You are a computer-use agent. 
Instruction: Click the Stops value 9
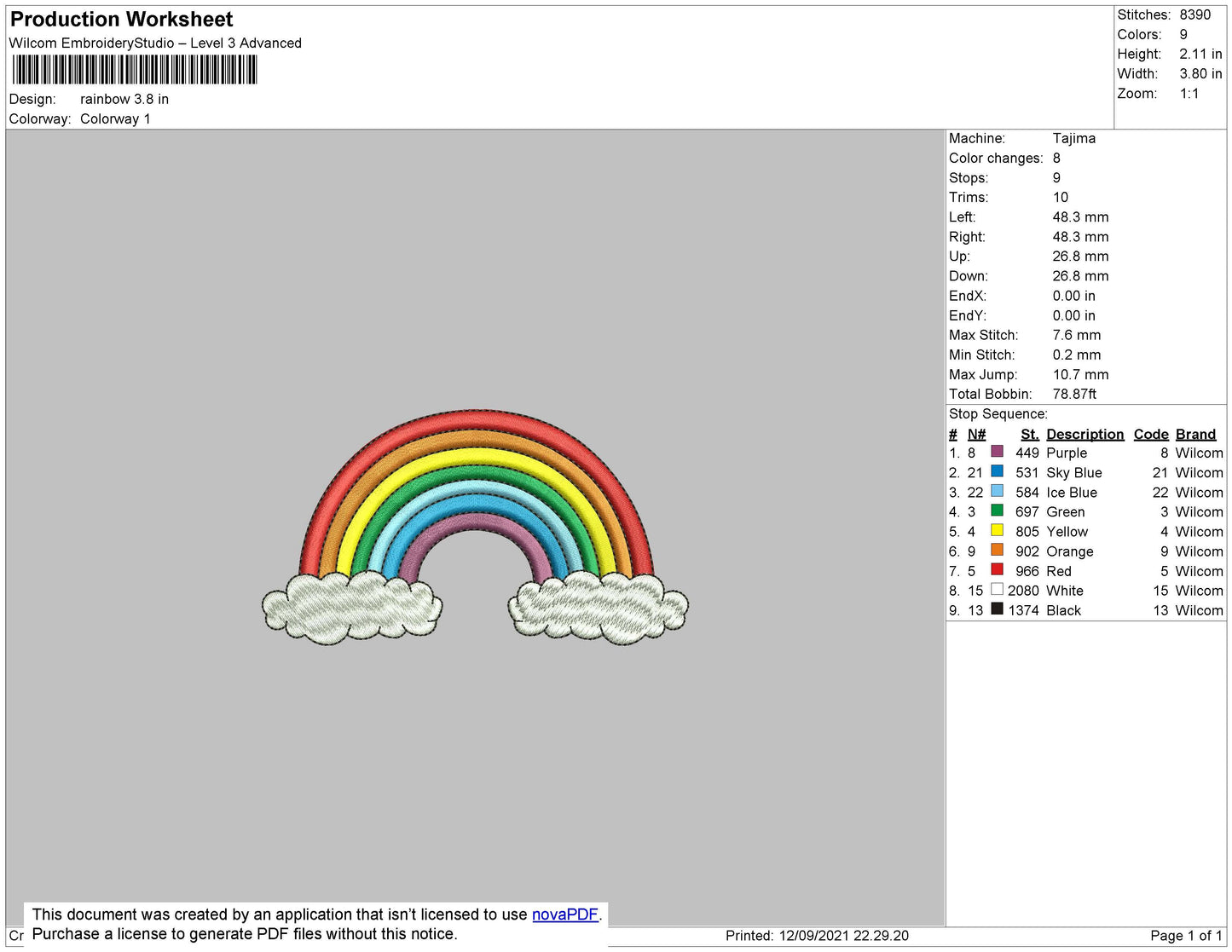click(x=1056, y=177)
